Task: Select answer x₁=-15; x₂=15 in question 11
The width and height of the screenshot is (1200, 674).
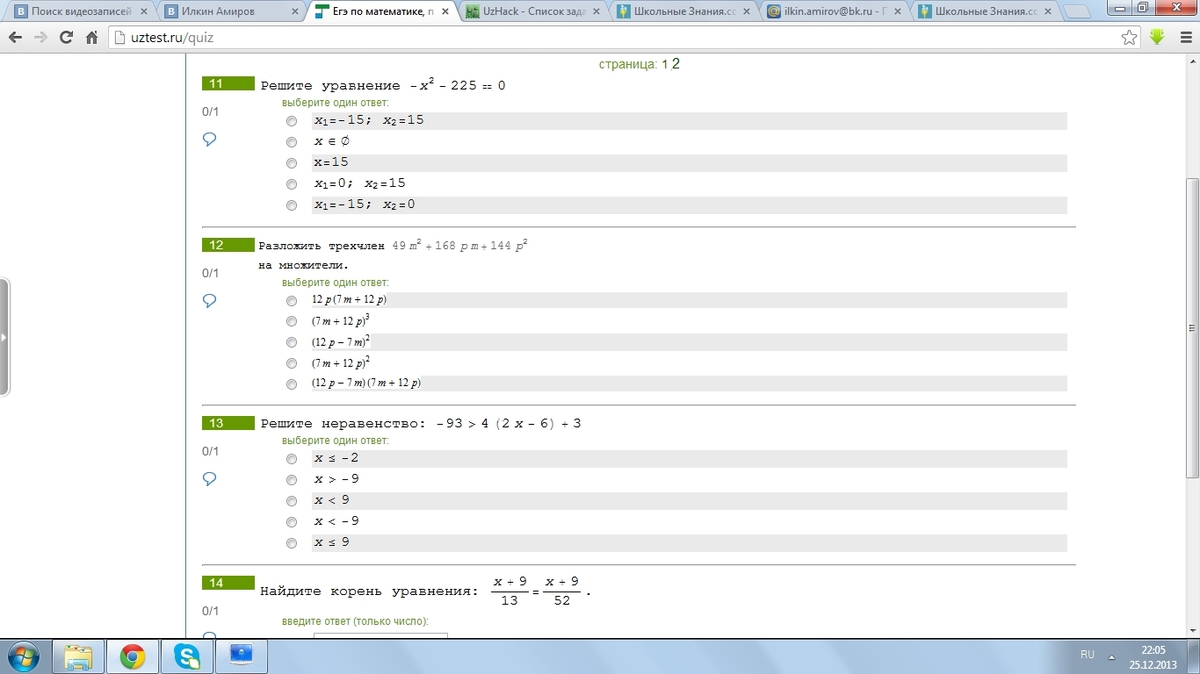Action: click(291, 121)
